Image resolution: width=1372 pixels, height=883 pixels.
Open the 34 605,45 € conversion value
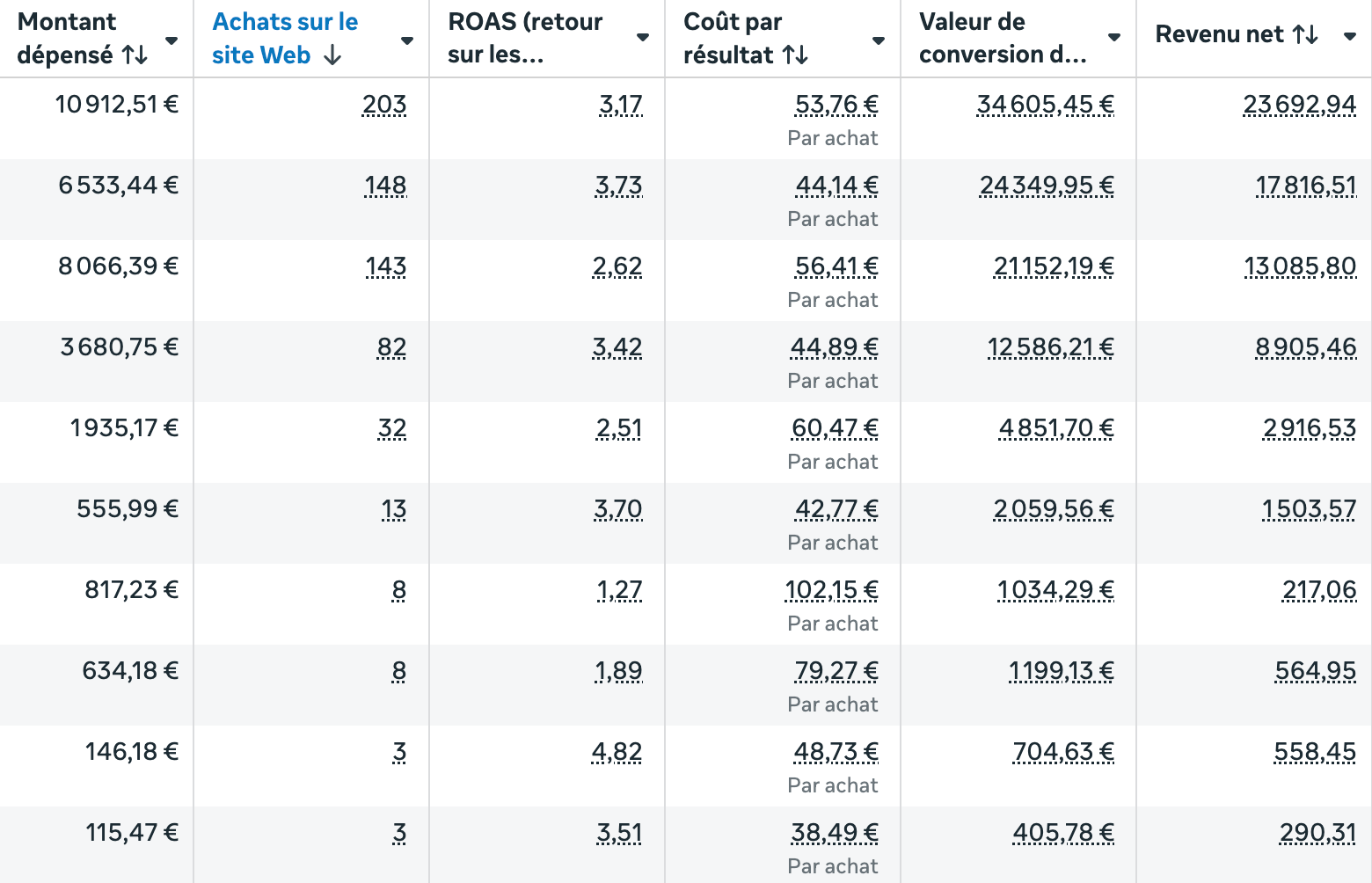point(1045,105)
